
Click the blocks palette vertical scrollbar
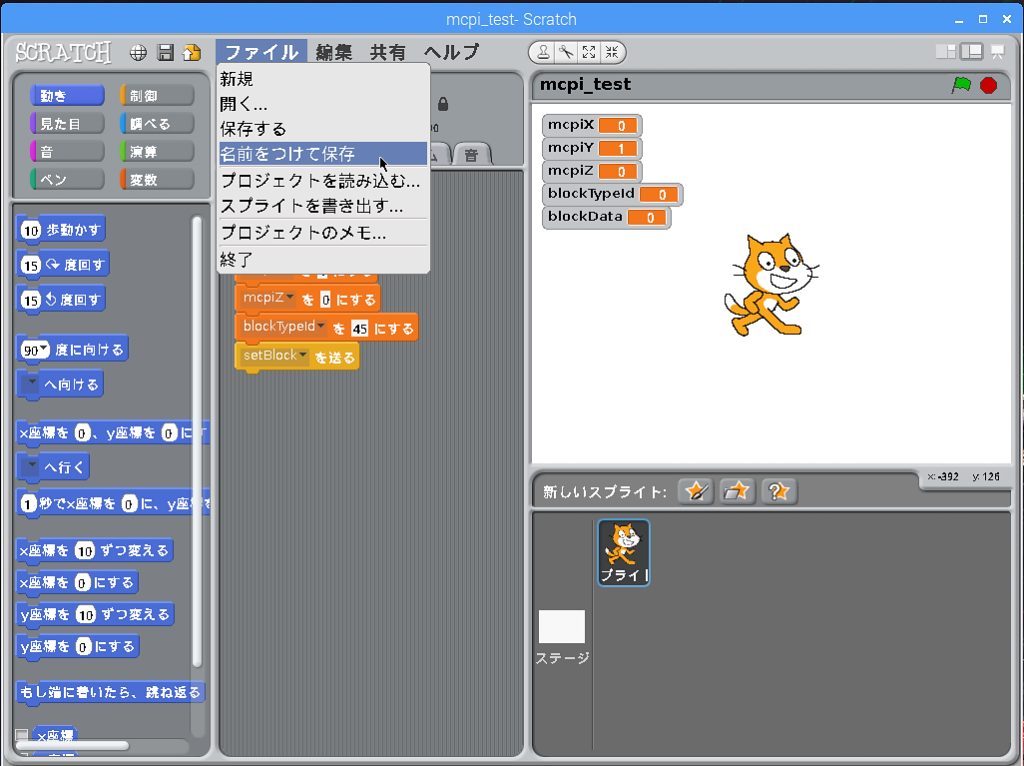(197, 441)
